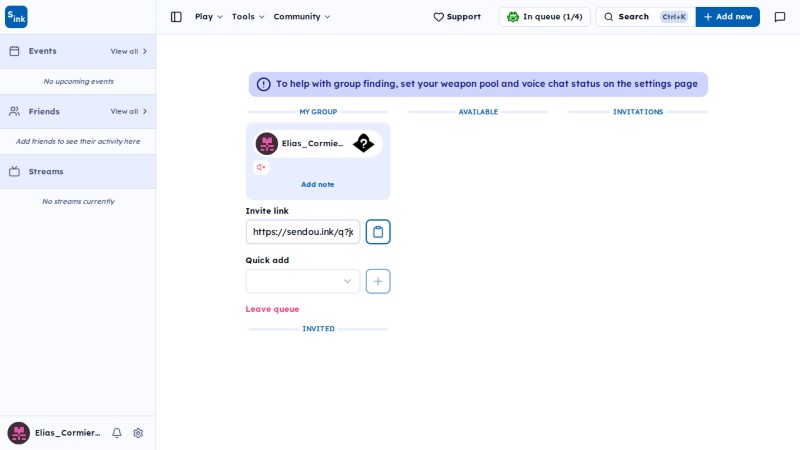Click Elias_Cormie... name in group card
The height and width of the screenshot is (450, 800).
click(312, 143)
